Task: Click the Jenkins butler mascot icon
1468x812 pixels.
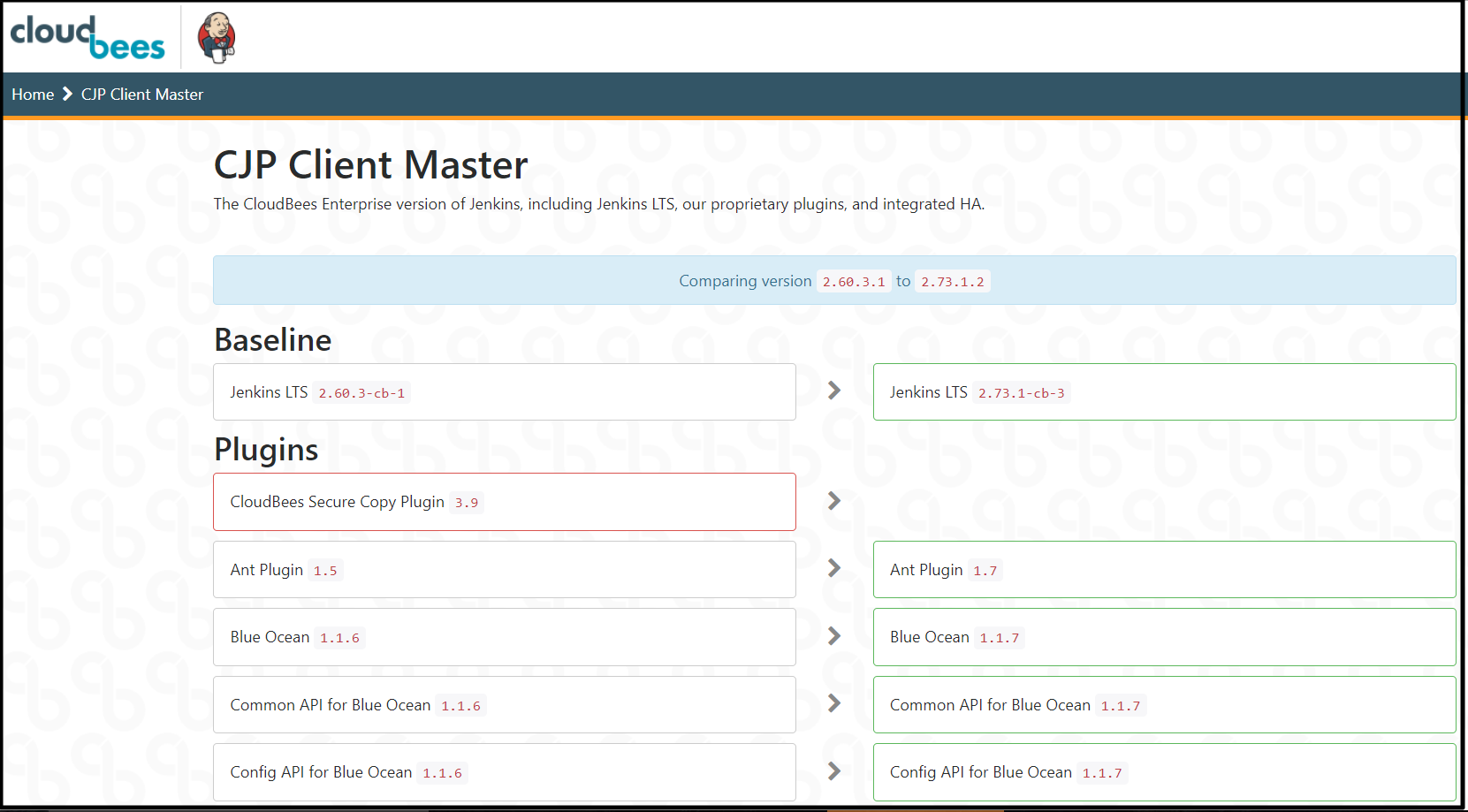Action: click(217, 37)
